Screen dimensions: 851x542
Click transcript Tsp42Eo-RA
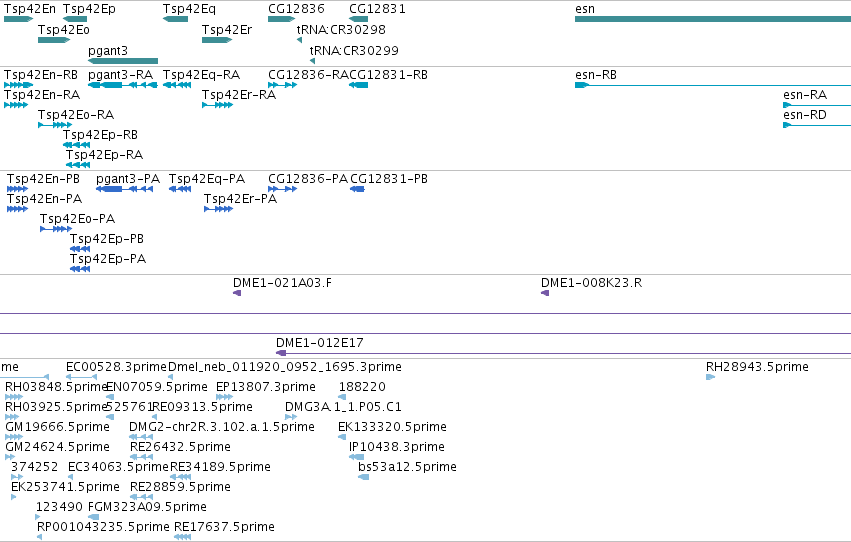76,115
